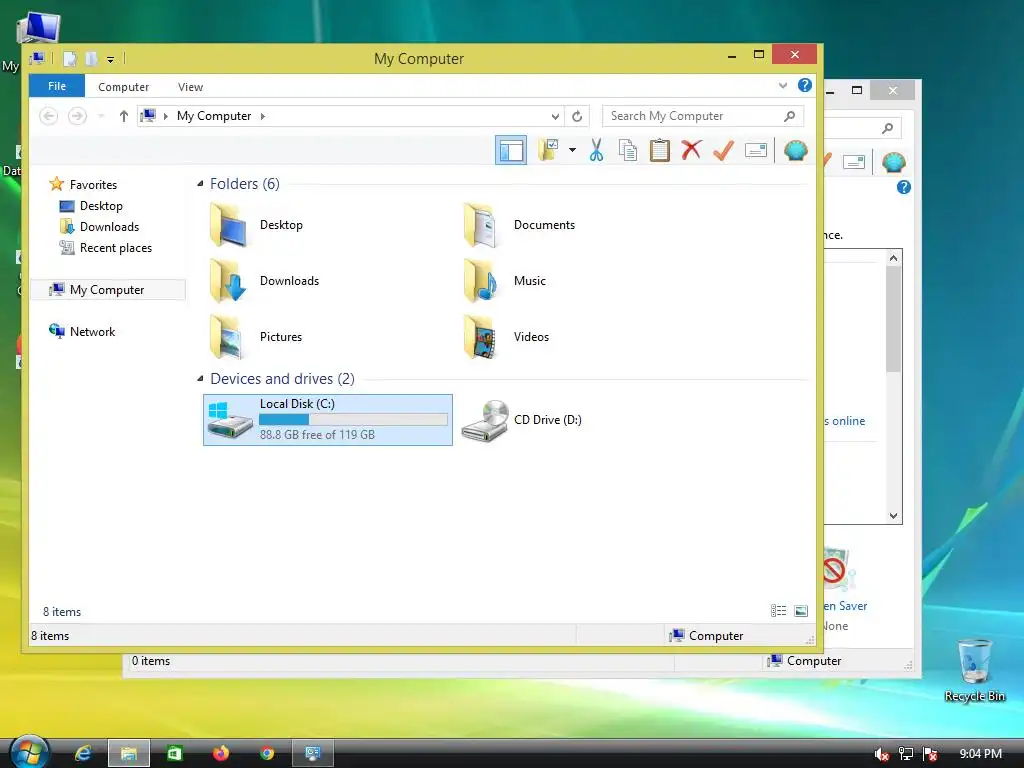Open the Recycle Bin desktop icon
The image size is (1024, 768).
click(974, 670)
